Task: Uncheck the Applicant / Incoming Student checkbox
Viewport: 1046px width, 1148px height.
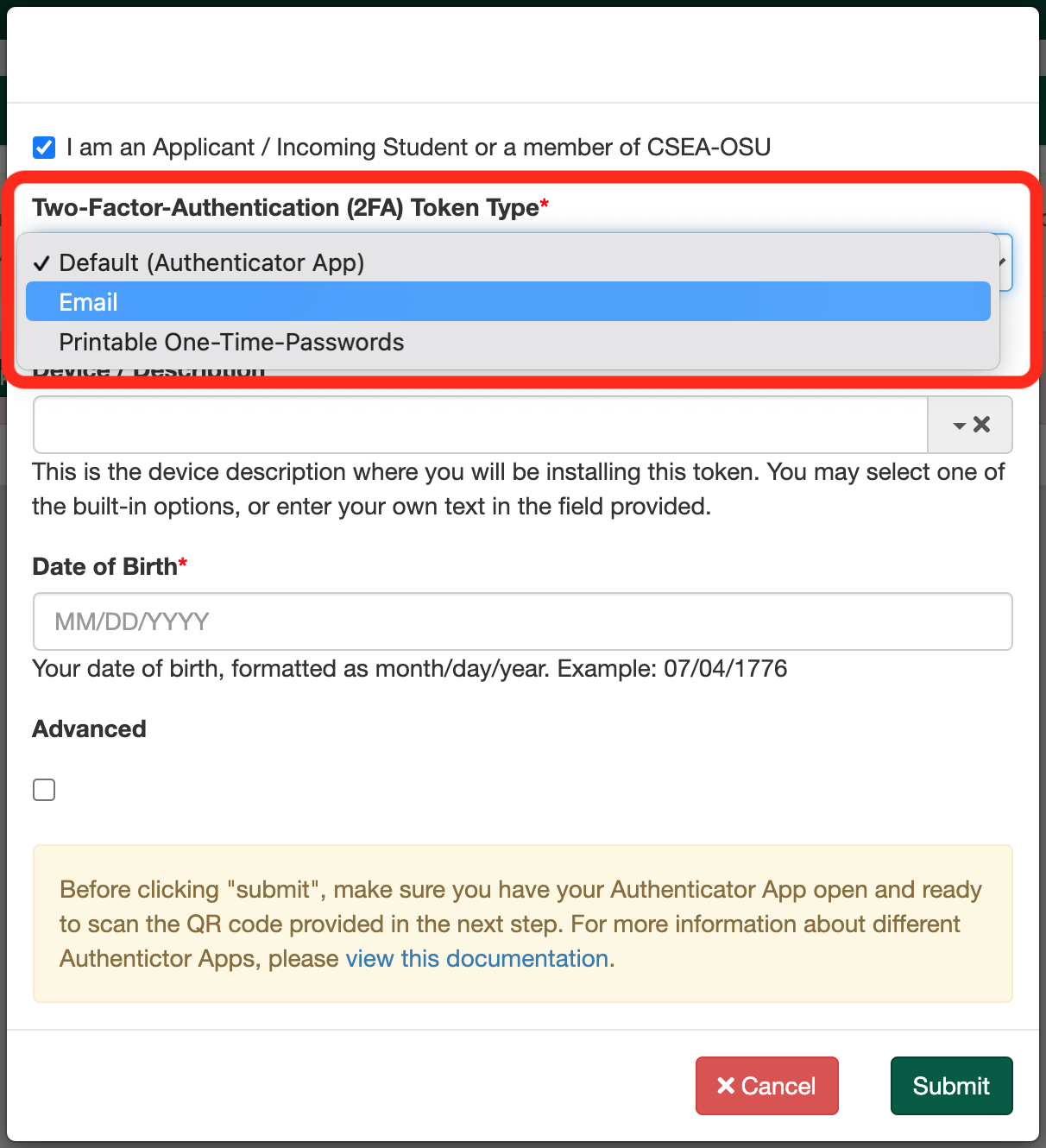Action: pyautogui.click(x=44, y=148)
